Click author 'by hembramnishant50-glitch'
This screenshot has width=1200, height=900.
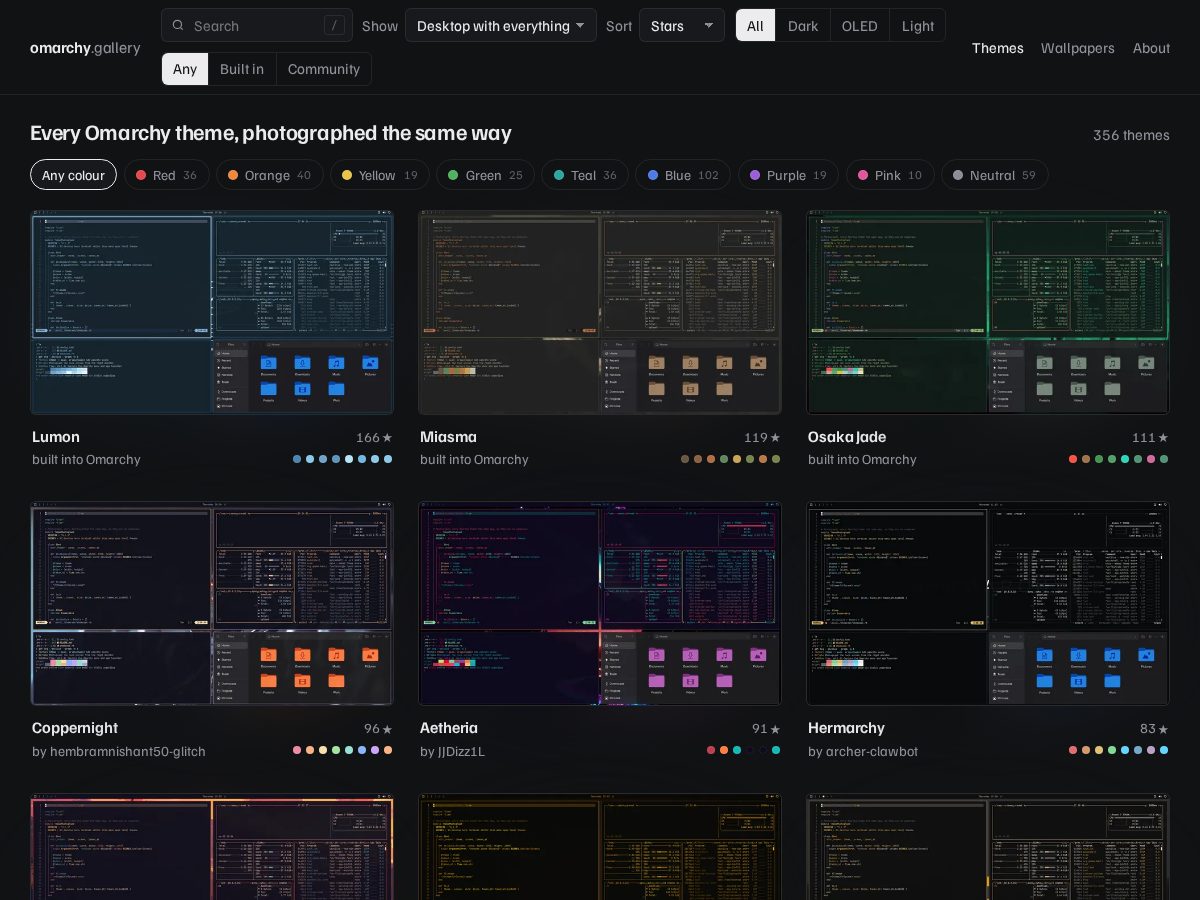(119, 751)
